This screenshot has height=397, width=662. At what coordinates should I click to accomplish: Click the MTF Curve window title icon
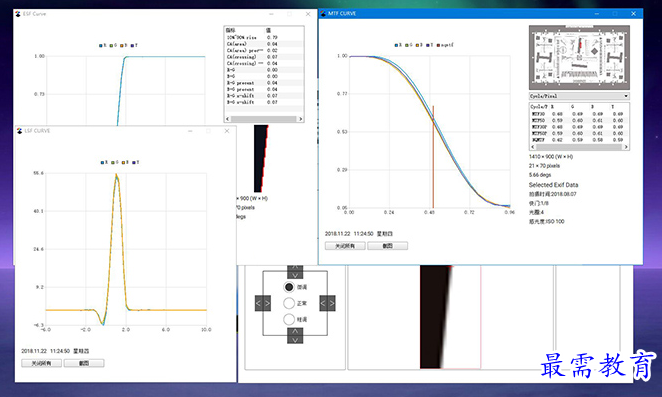coord(323,14)
